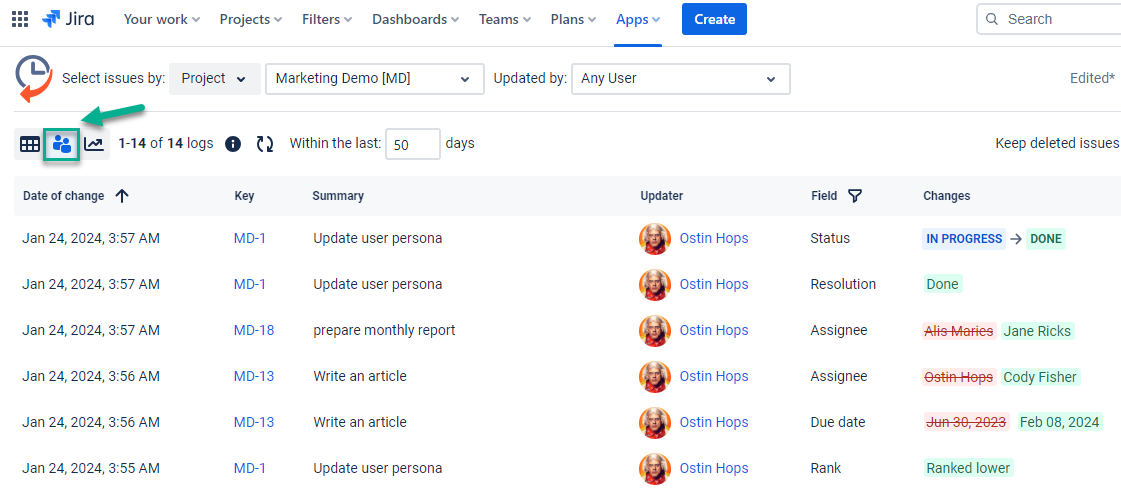Open the Marketing Demo [MD] dropdown
This screenshot has height=495, width=1121.
[x=373, y=79]
